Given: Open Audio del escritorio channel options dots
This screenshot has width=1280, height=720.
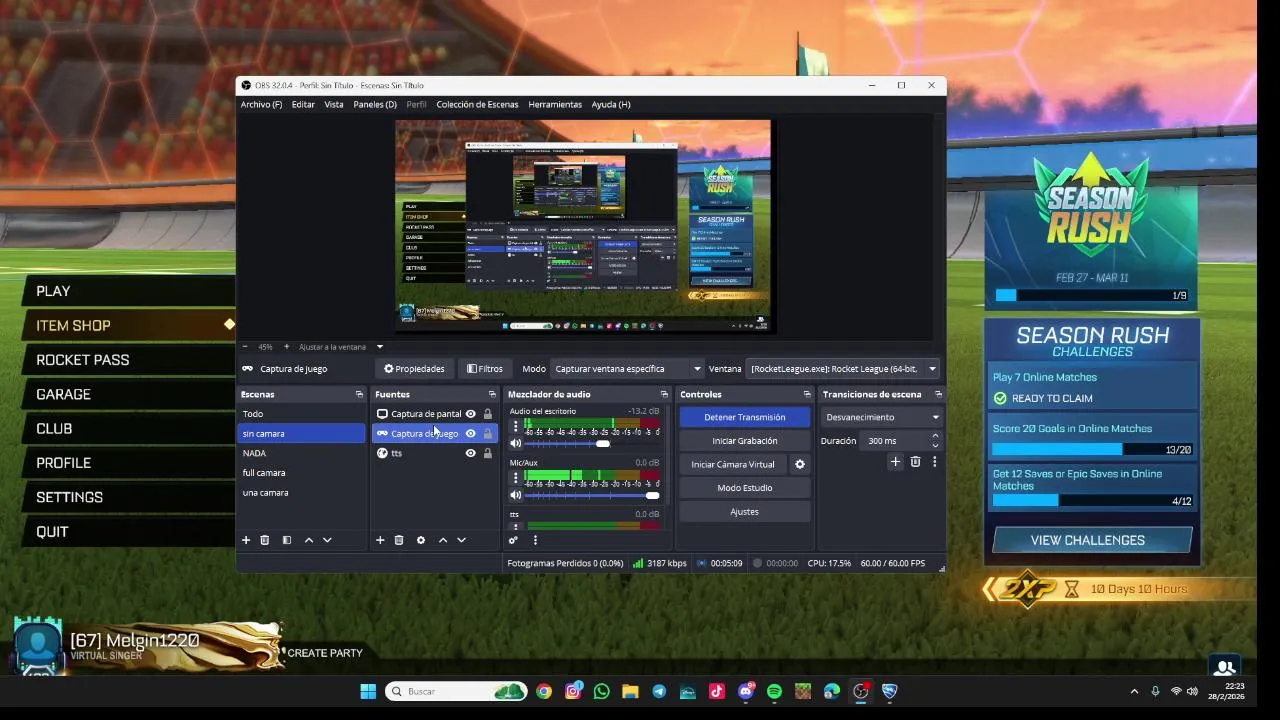Looking at the screenshot, I should point(516,426).
